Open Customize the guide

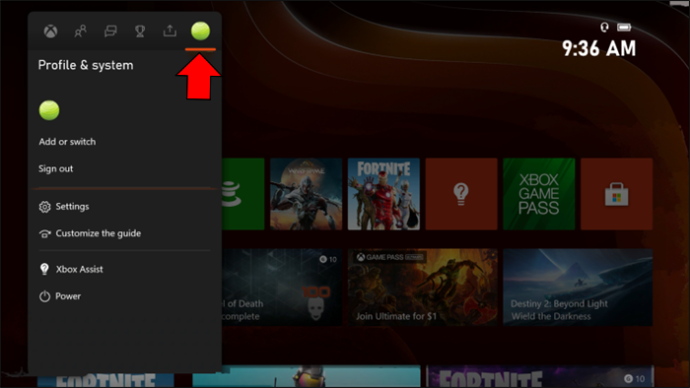coord(90,233)
